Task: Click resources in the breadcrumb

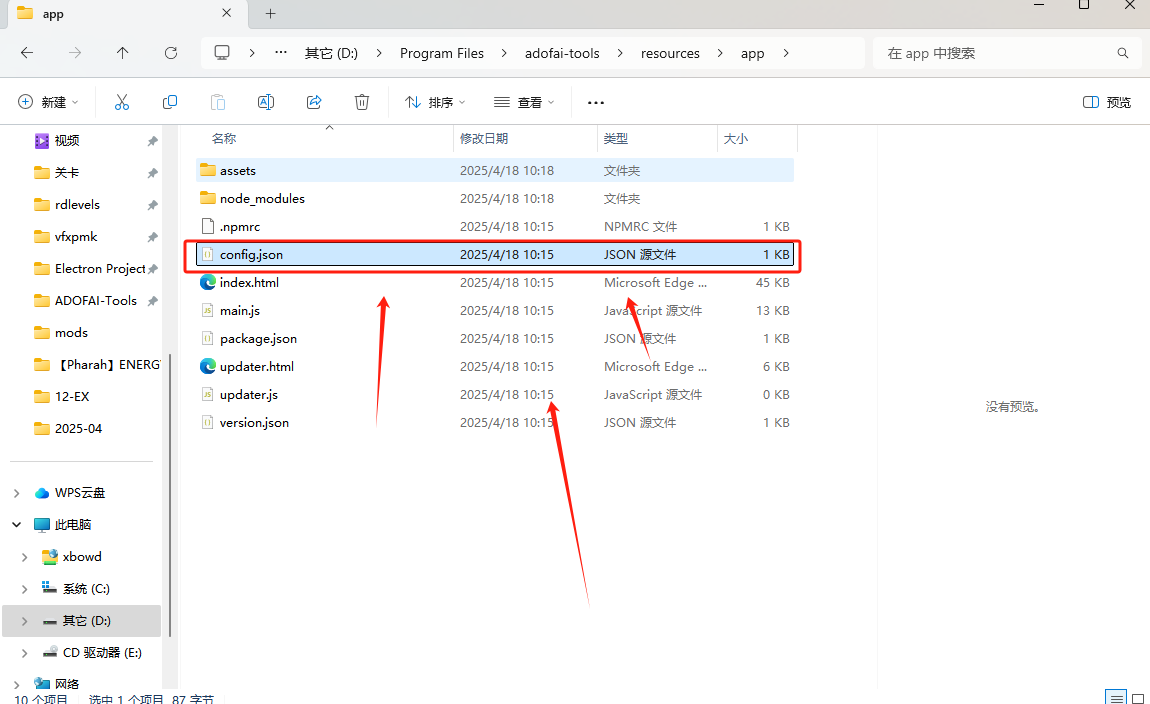Action: [670, 53]
